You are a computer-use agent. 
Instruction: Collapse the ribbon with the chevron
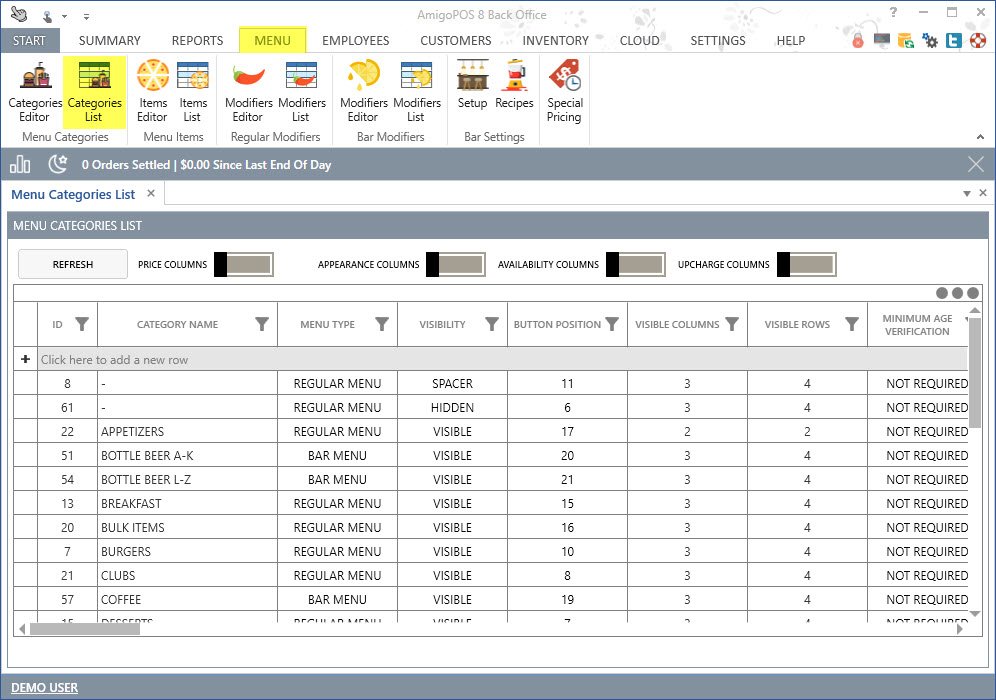point(979,137)
